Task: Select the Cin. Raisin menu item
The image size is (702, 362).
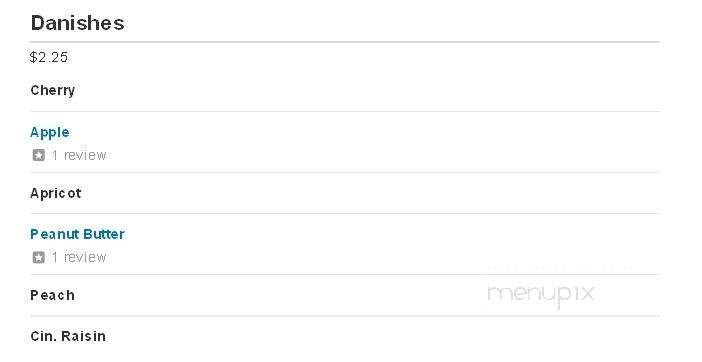Action: pyautogui.click(x=68, y=336)
